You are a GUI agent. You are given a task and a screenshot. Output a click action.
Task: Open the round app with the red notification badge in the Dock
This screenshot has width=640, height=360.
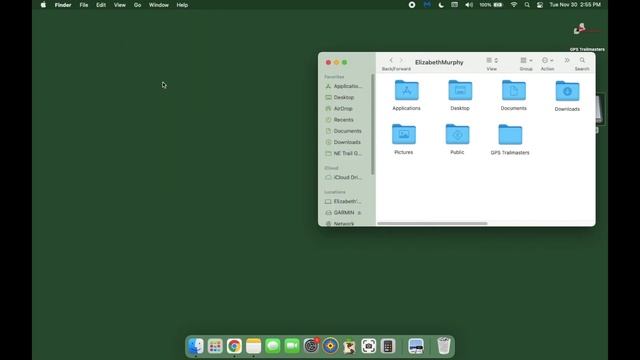311,346
